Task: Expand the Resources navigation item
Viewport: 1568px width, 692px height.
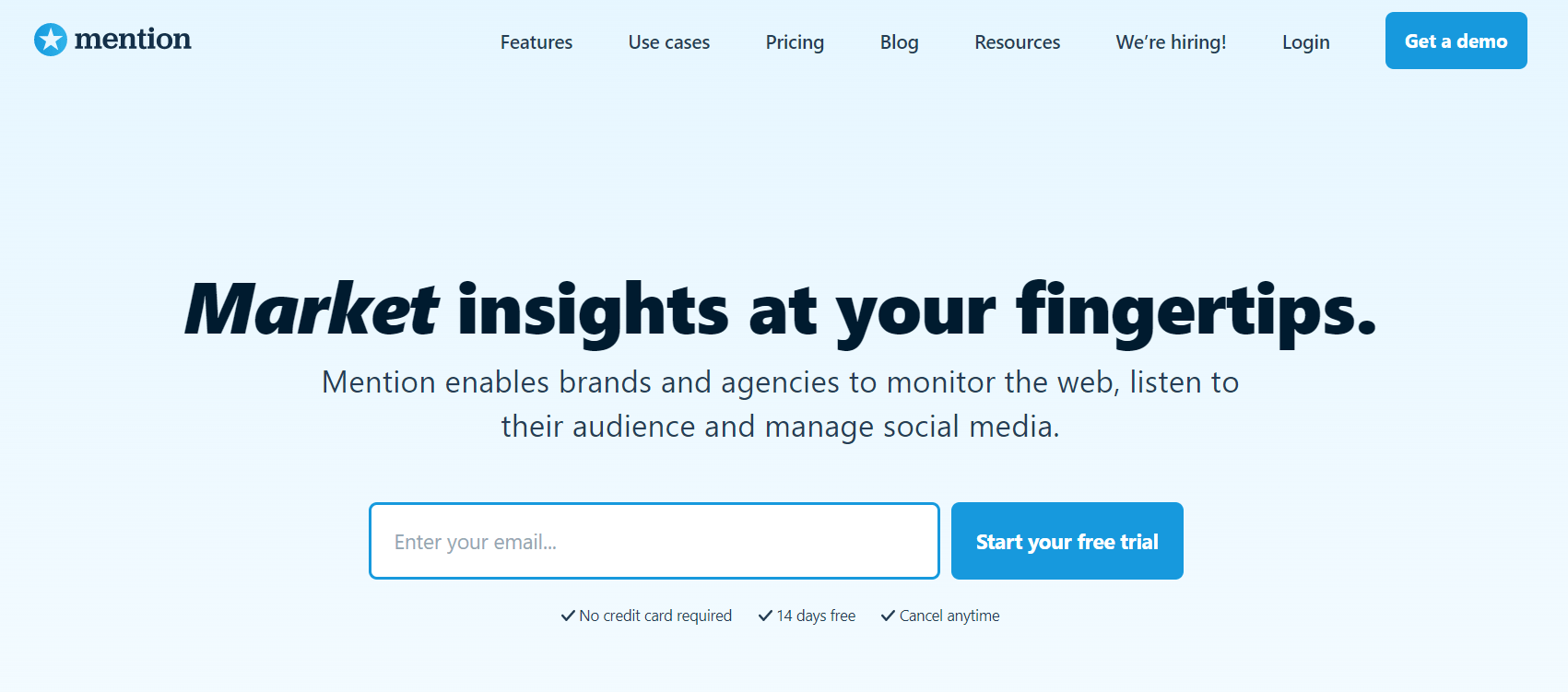Action: (1017, 42)
